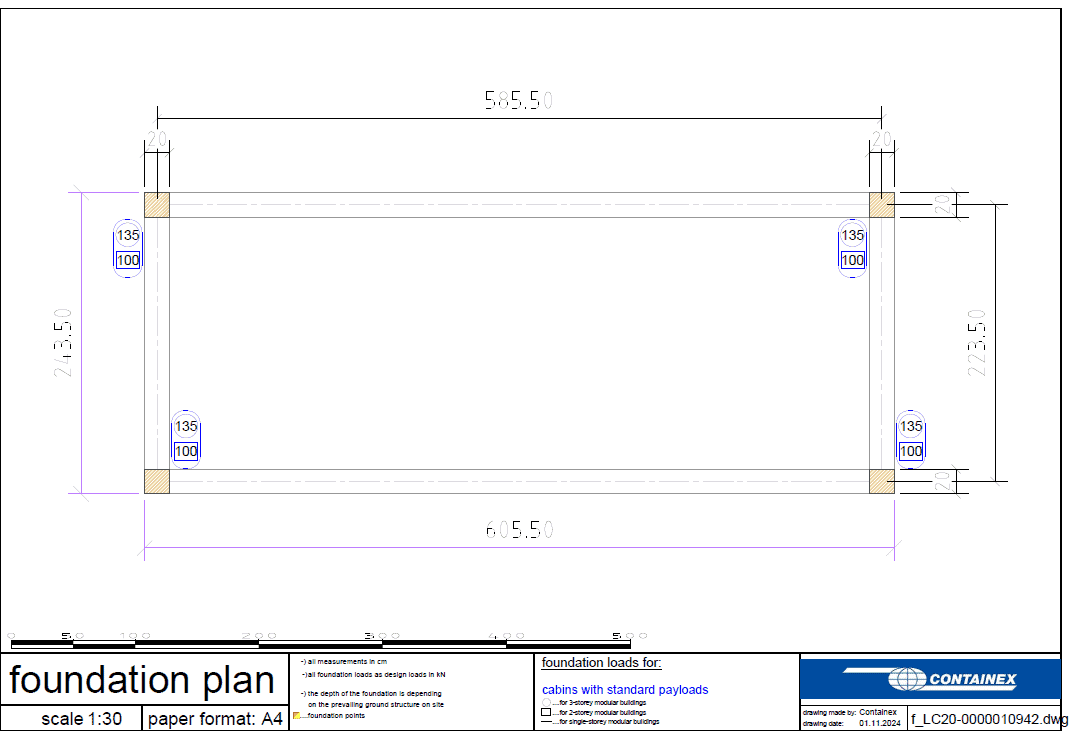Image resolution: width=1072 pixels, height=738 pixels.
Task: Click the "foundation loads for:" heading
Action: [x=602, y=662]
